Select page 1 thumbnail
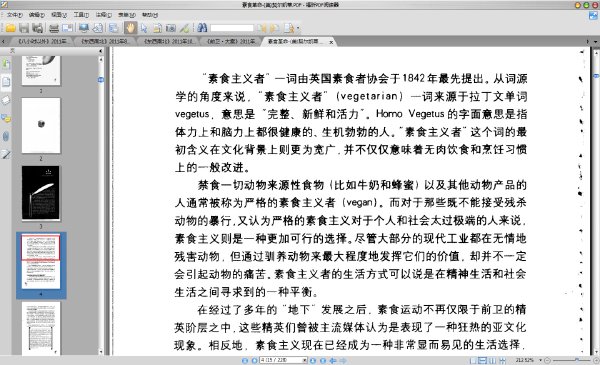Viewport: 600px width, 365px height. coord(41,70)
